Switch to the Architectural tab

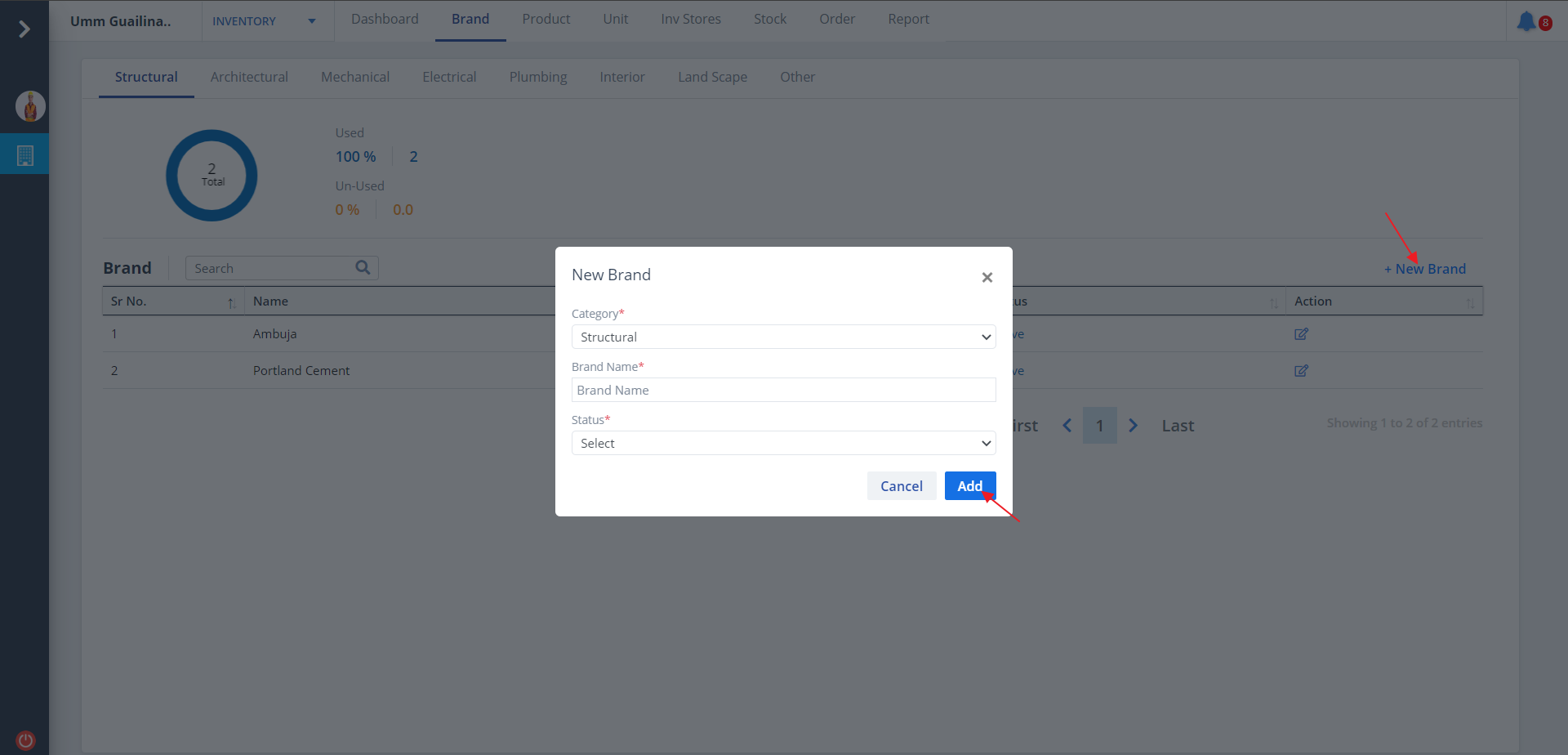(x=249, y=77)
